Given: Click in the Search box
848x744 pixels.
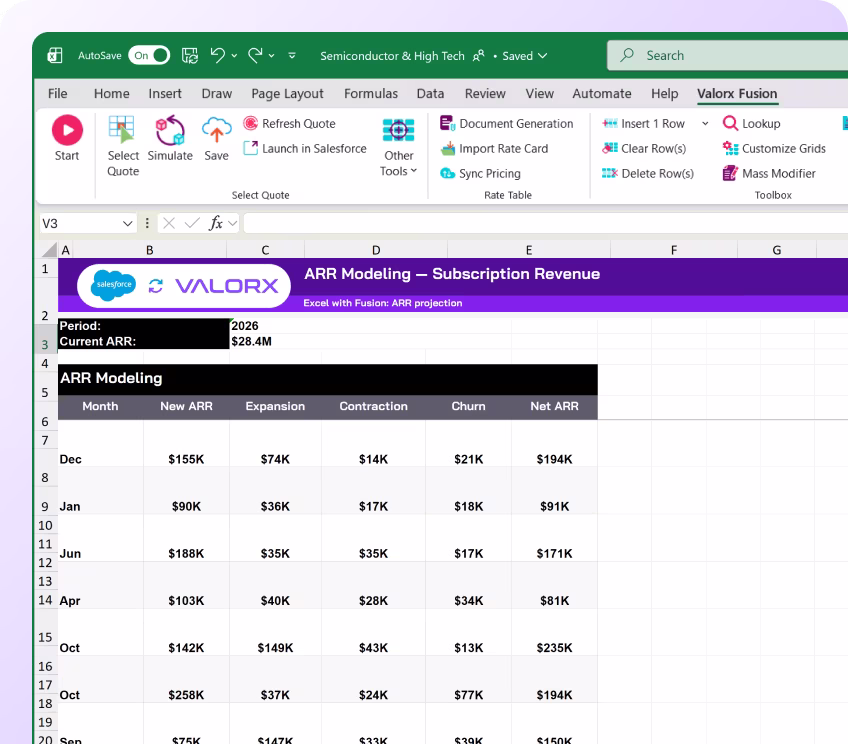Looking at the screenshot, I should click(x=727, y=55).
